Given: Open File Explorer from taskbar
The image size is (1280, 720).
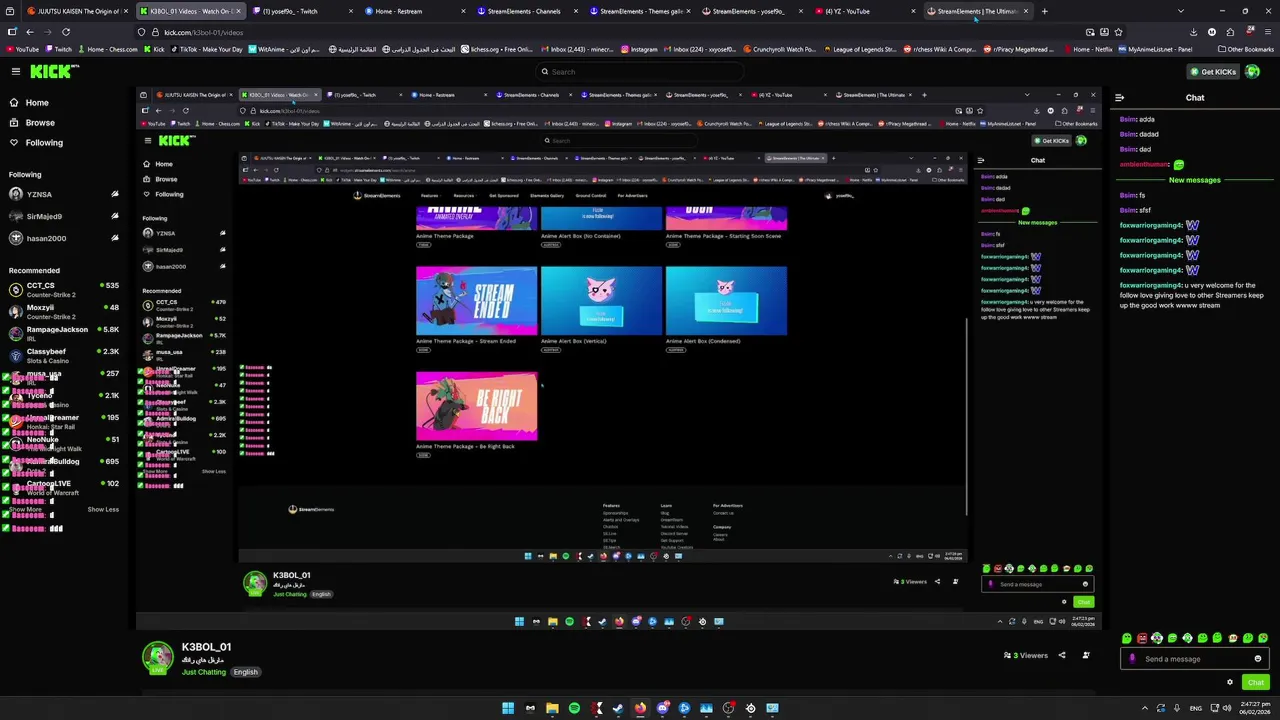Looking at the screenshot, I should [552, 708].
